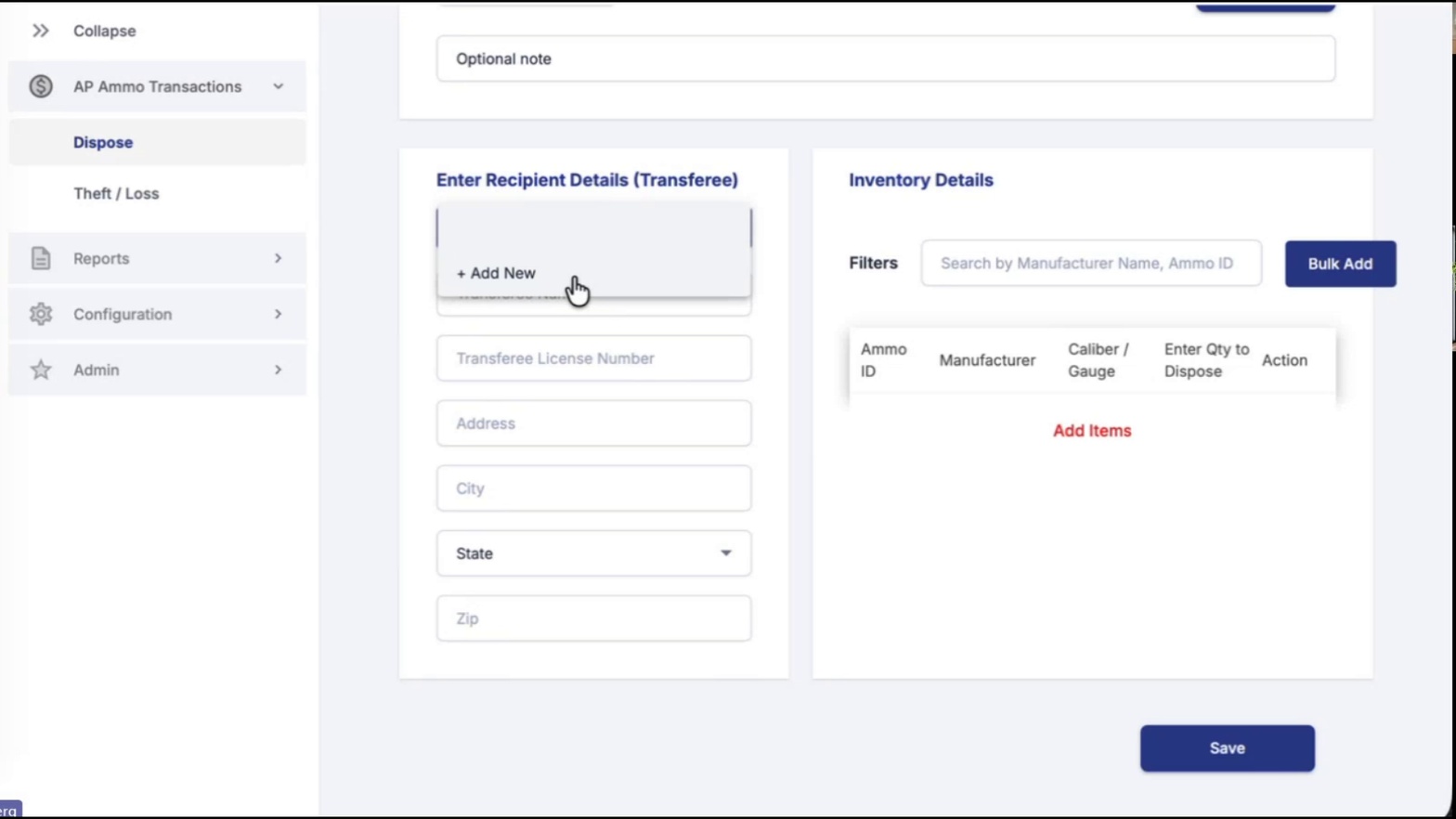Screen dimensions: 1456x819
Task: Click the Admin star icon
Action: (x=40, y=370)
